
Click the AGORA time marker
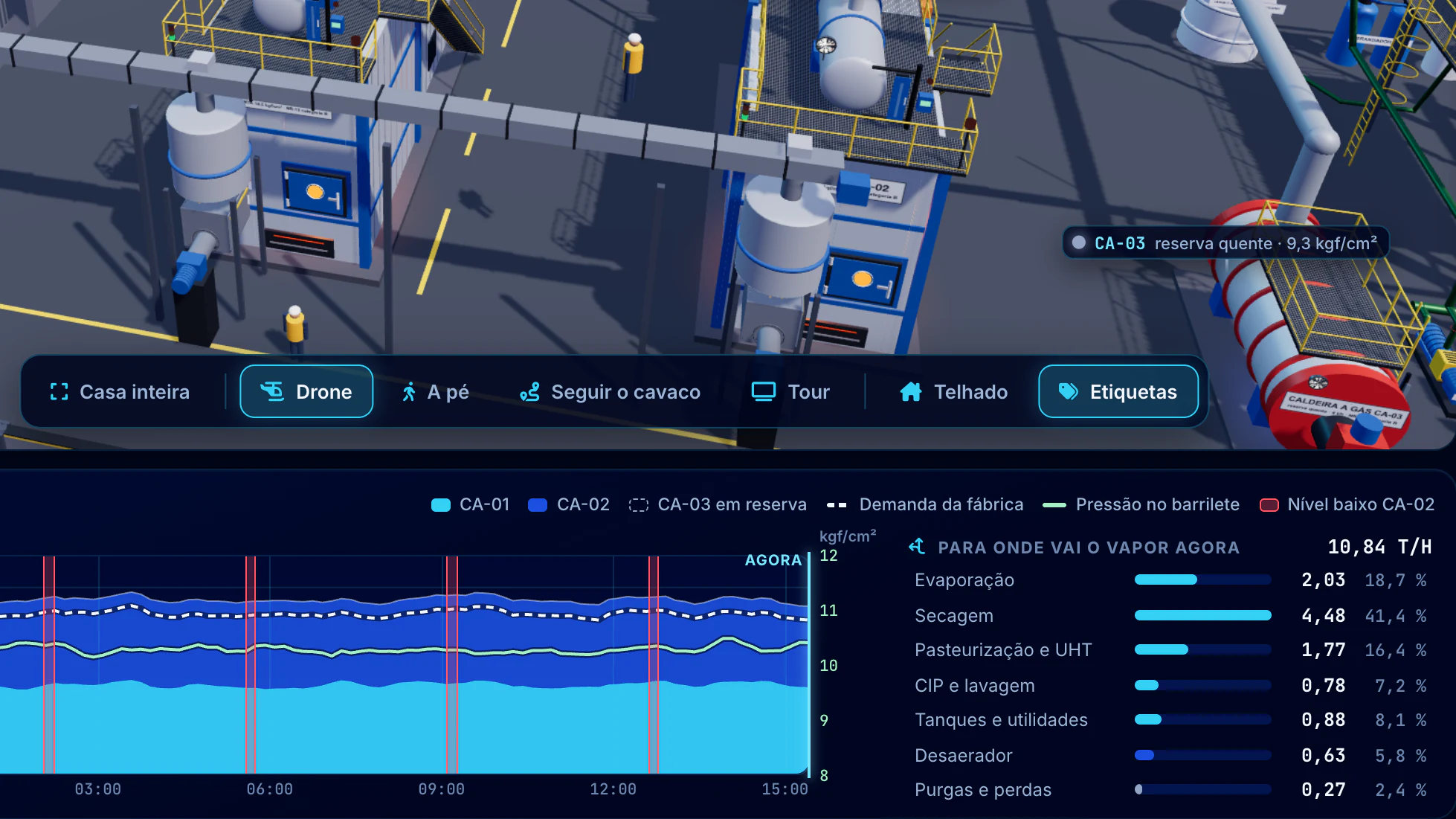(773, 560)
